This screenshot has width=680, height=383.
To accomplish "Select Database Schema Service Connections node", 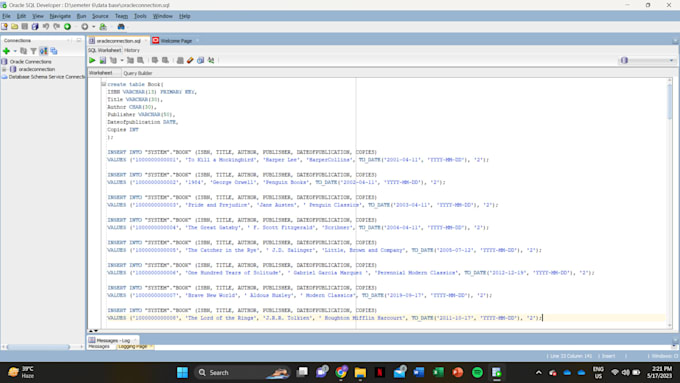I will click(47, 77).
